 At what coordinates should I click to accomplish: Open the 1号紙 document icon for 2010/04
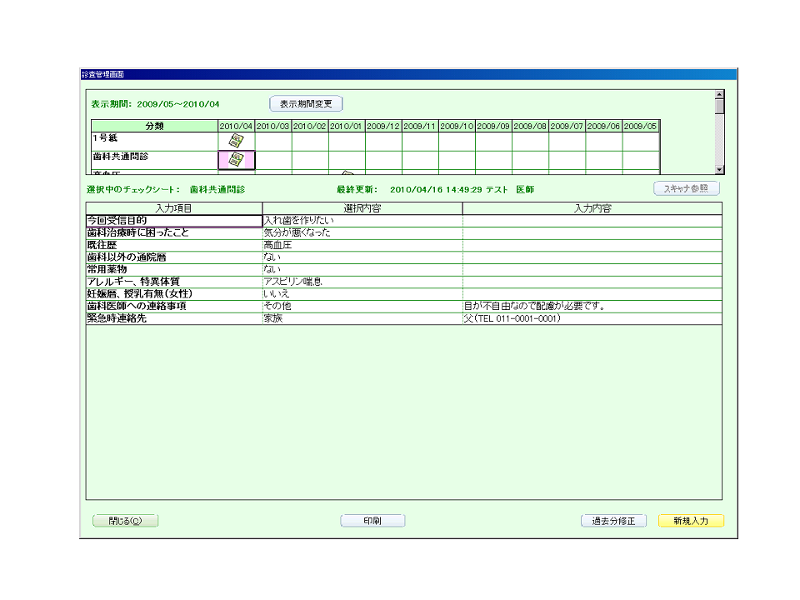[x=237, y=141]
